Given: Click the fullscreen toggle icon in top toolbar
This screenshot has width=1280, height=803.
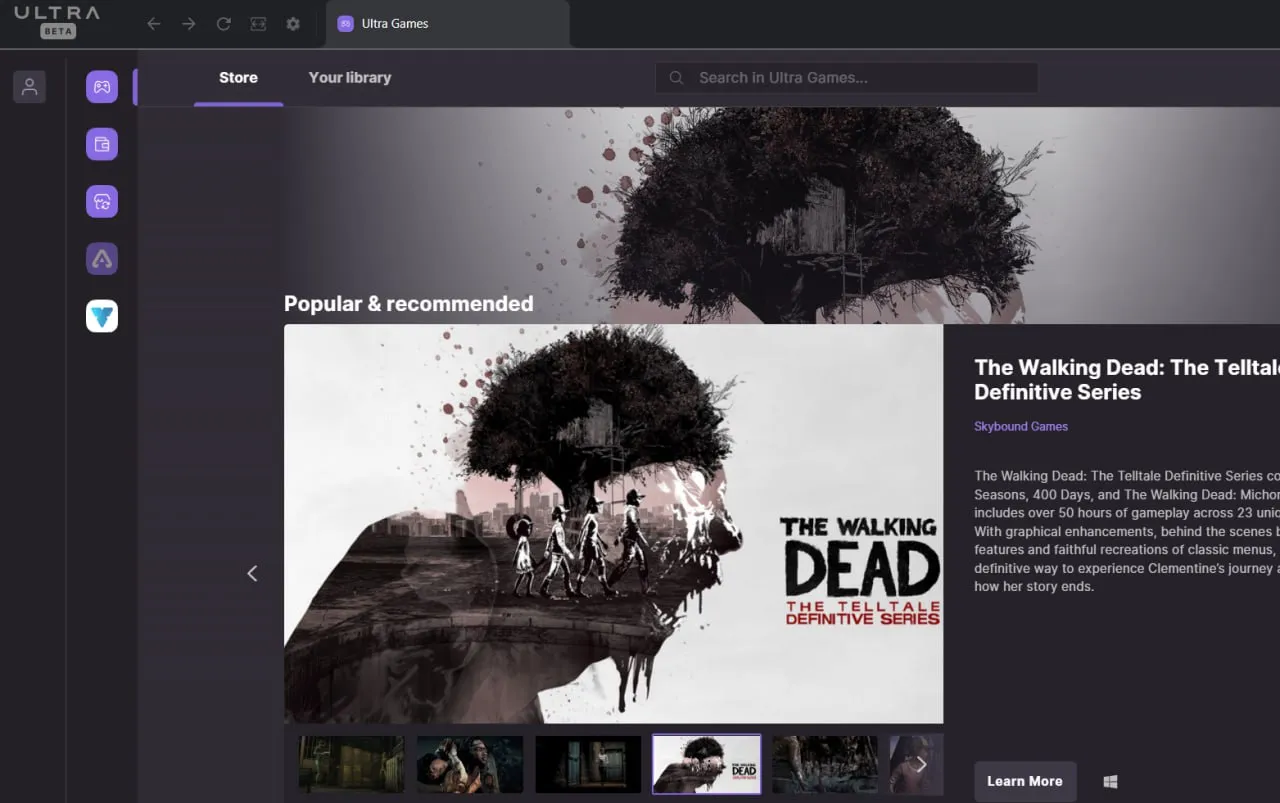Looking at the screenshot, I should tap(258, 24).
